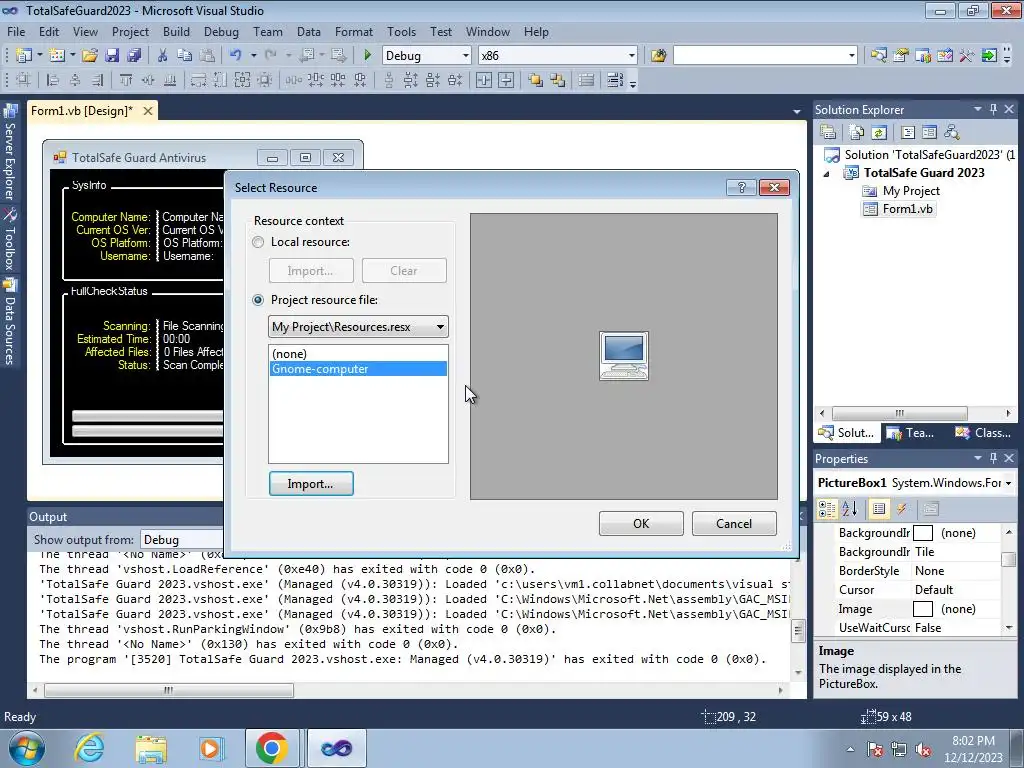Image resolution: width=1024 pixels, height=768 pixels.
Task: Open Google Chrome from the taskbar
Action: (272, 748)
